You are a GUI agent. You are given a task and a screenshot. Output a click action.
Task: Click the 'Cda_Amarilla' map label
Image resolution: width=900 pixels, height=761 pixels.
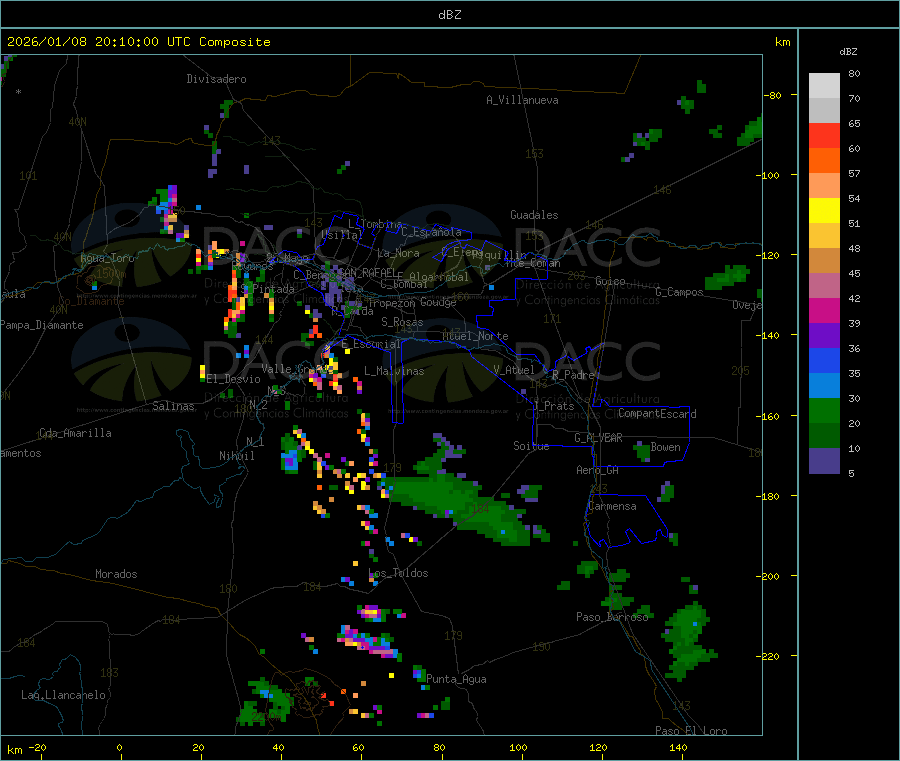click(x=75, y=433)
